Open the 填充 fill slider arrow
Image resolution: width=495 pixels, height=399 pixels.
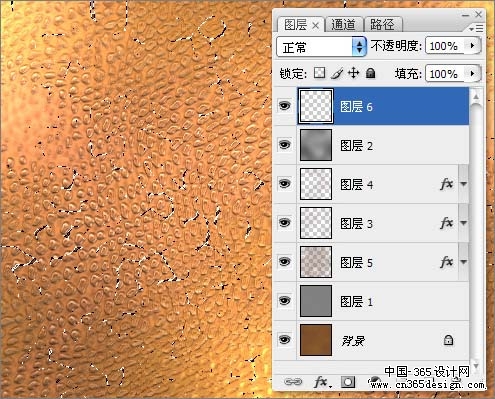click(x=473, y=73)
